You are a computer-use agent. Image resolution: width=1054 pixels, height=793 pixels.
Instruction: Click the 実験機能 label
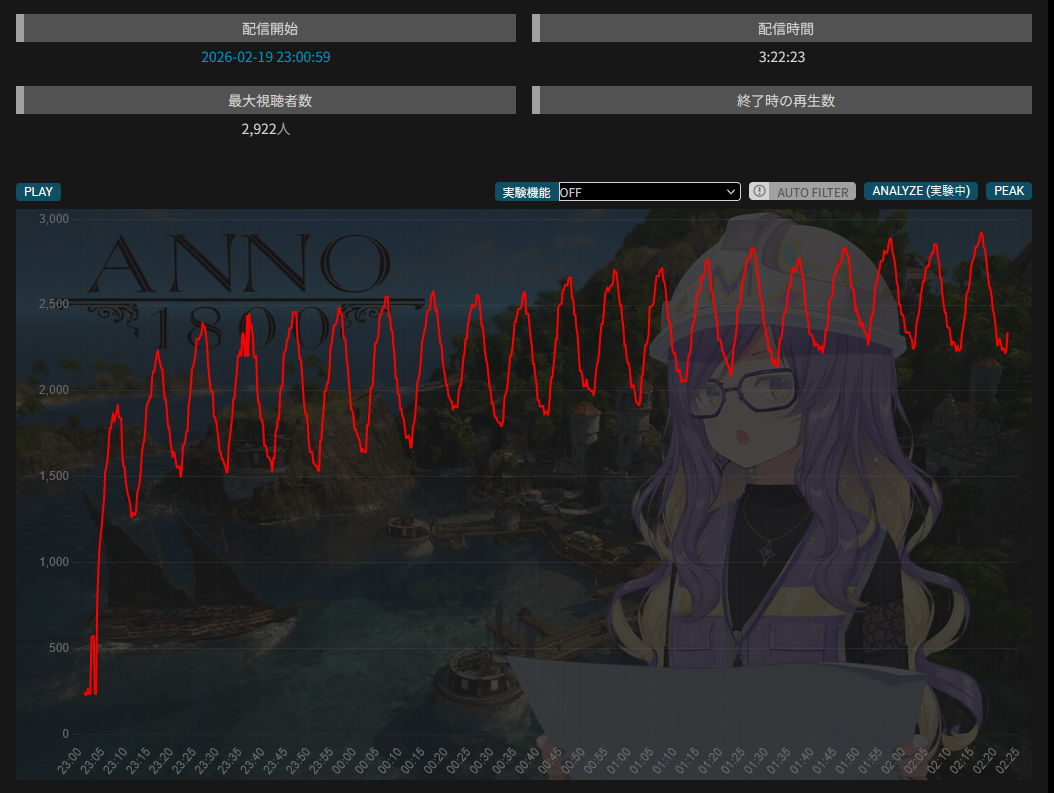[x=526, y=192]
